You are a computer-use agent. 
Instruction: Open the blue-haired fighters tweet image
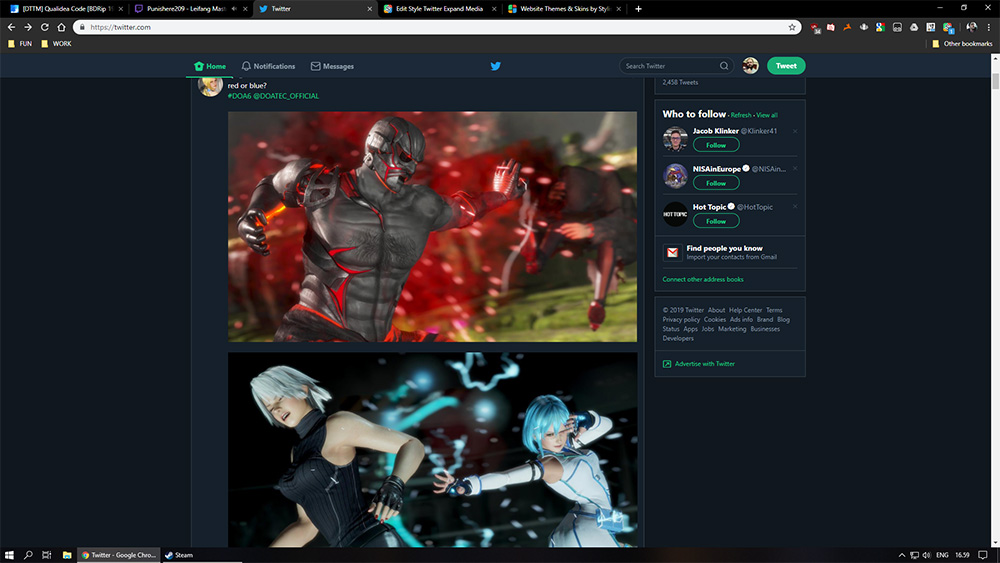tap(432, 450)
